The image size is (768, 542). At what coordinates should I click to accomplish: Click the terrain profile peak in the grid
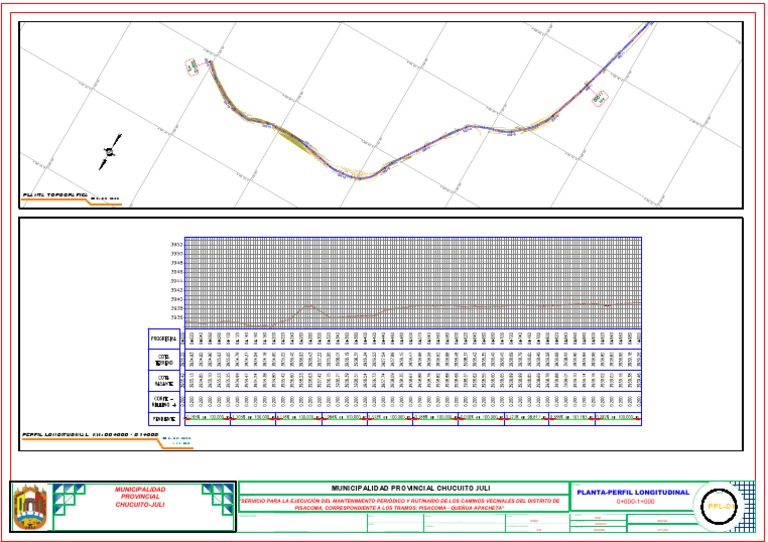point(309,306)
